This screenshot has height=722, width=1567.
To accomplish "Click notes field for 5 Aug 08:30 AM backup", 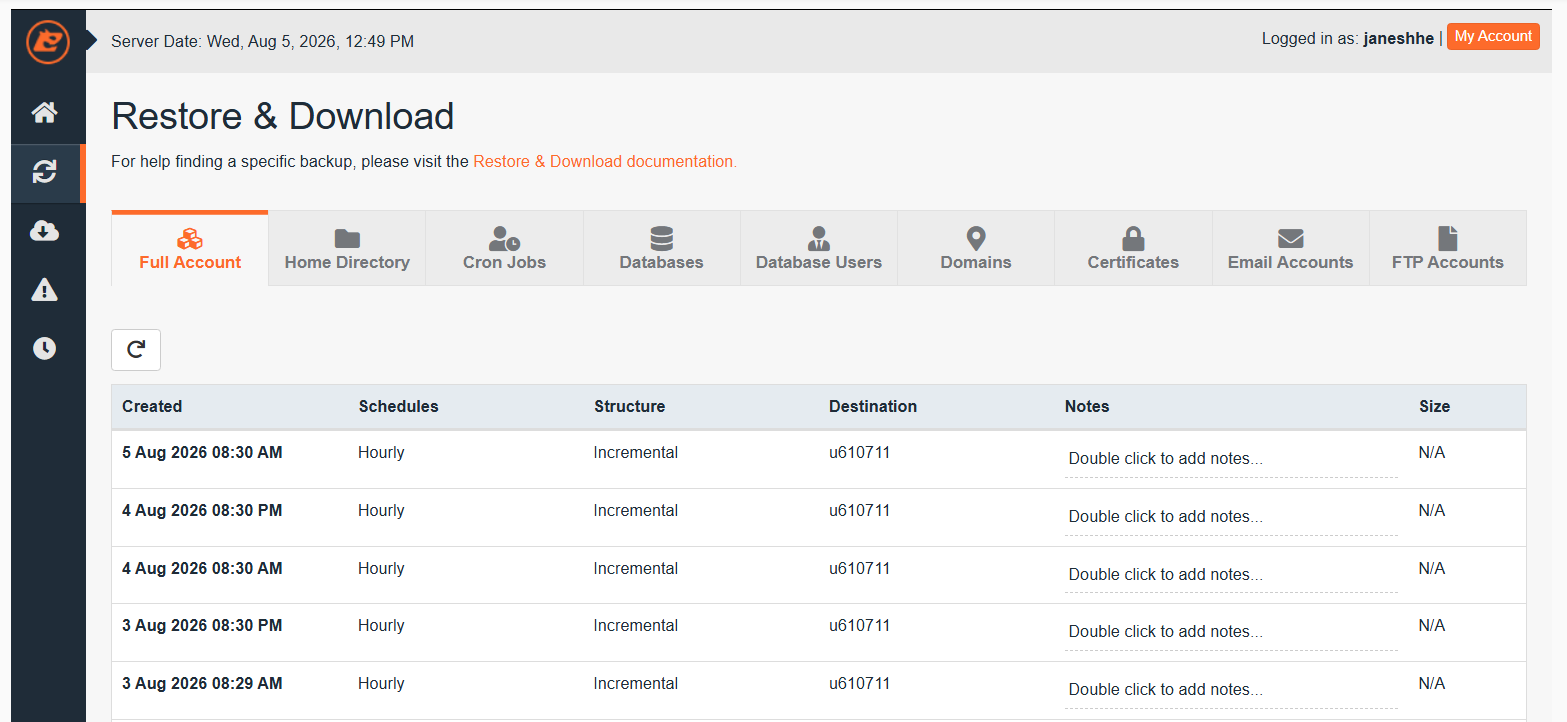I will point(1231,459).
